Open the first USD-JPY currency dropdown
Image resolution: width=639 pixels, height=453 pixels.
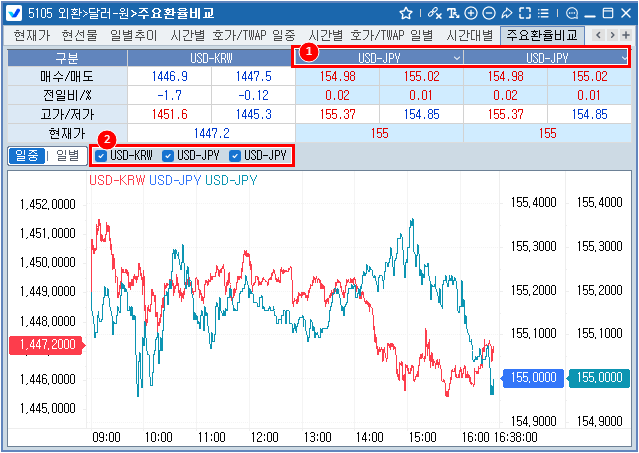(457, 58)
